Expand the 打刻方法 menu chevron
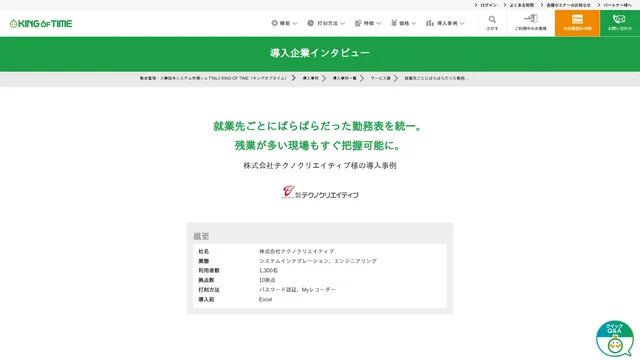 (x=343, y=24)
